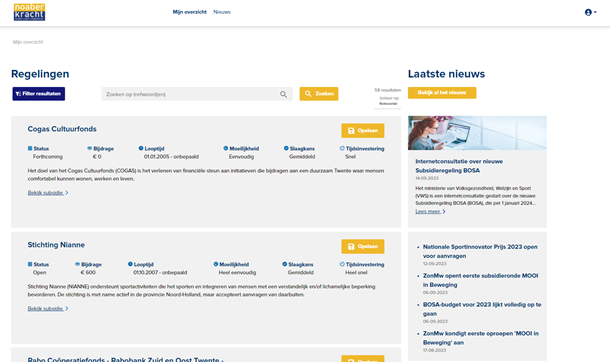Start search with yellow Zoeken button
610x362 pixels.
[x=319, y=94]
